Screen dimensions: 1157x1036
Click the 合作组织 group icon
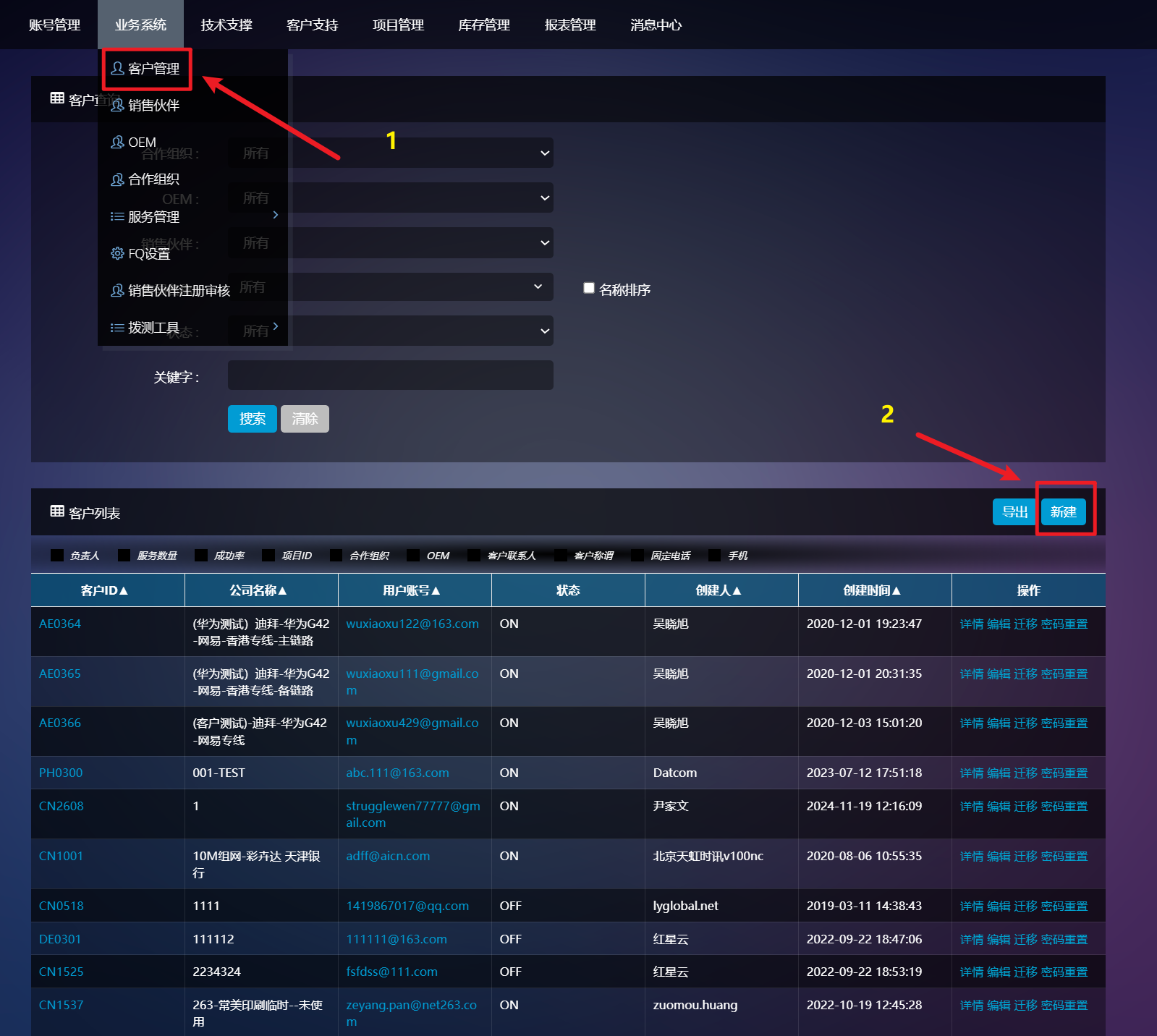coord(117,179)
